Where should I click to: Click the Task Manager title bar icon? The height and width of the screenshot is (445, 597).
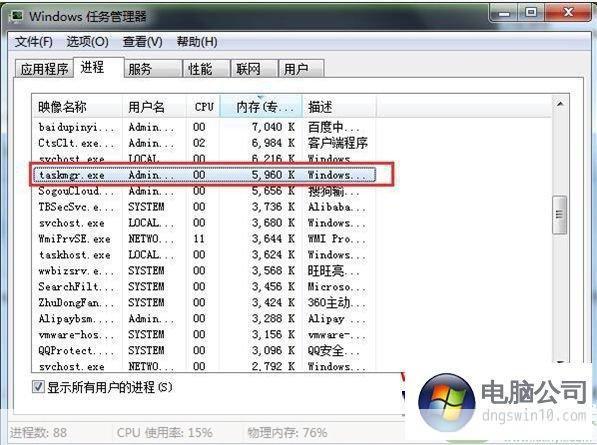[16, 16]
